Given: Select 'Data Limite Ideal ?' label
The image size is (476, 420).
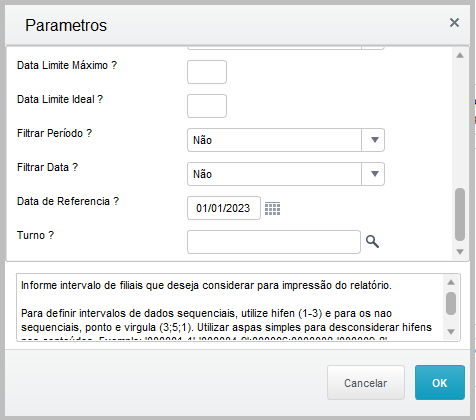Looking at the screenshot, I should click(60, 99).
